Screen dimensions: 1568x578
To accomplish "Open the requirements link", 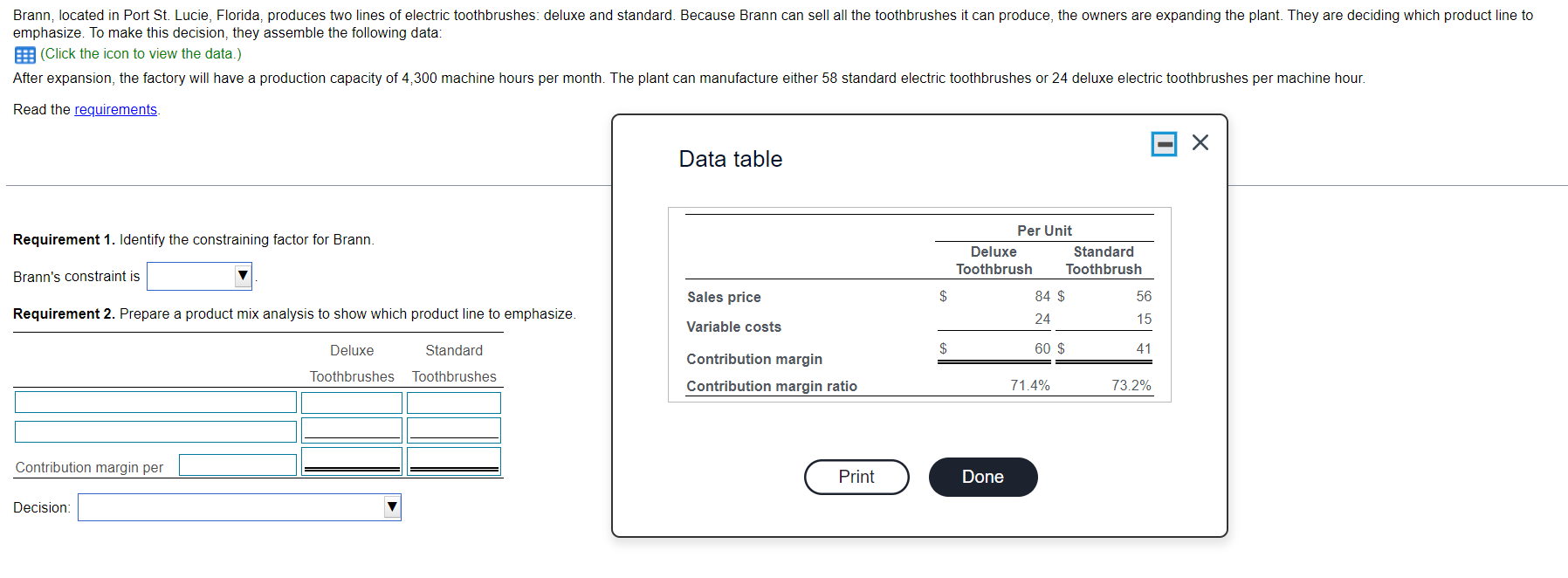I will point(114,109).
